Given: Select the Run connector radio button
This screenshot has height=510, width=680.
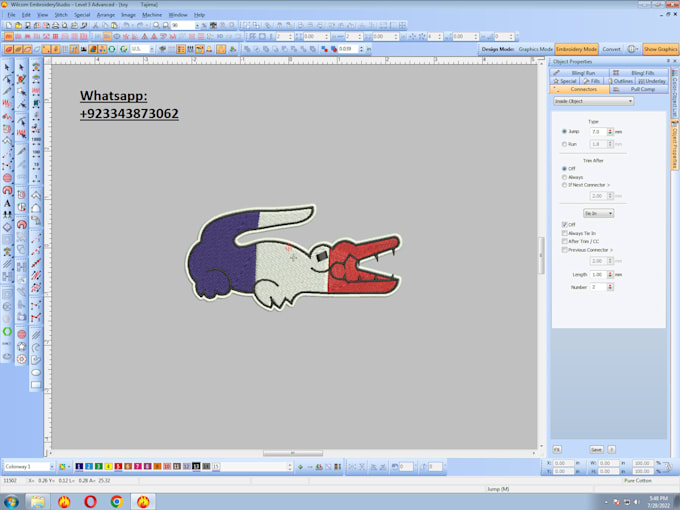Looking at the screenshot, I should coord(564,144).
